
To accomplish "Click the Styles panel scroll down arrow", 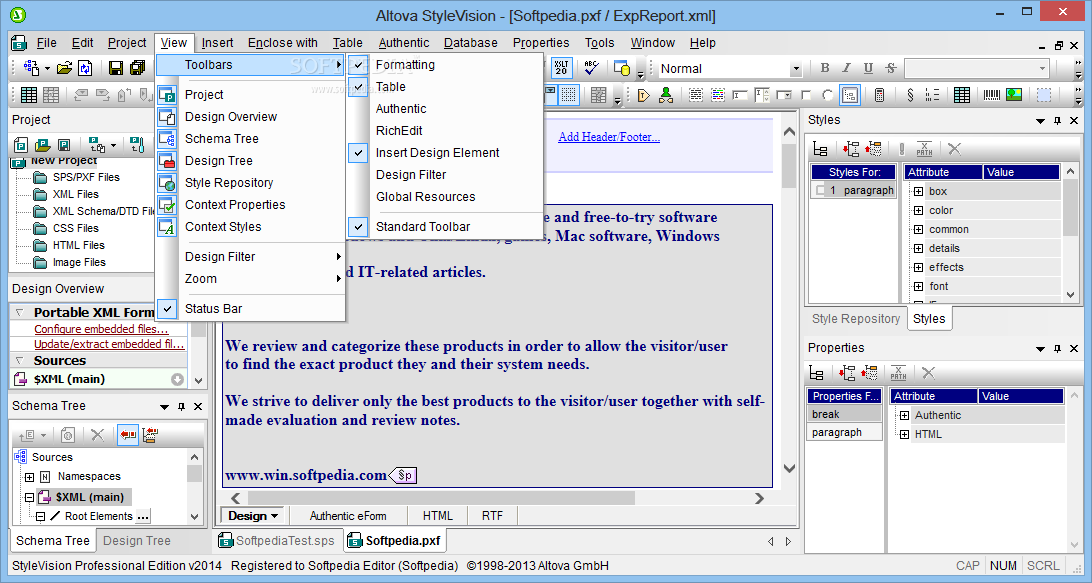I will point(1071,295).
